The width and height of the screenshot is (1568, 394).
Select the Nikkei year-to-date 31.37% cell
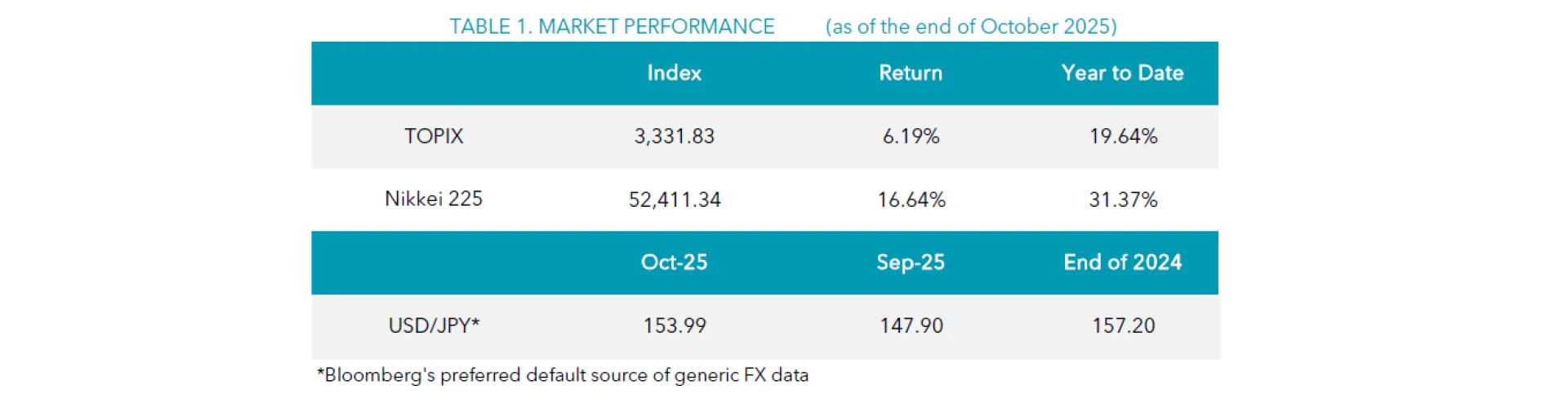(x=1123, y=199)
